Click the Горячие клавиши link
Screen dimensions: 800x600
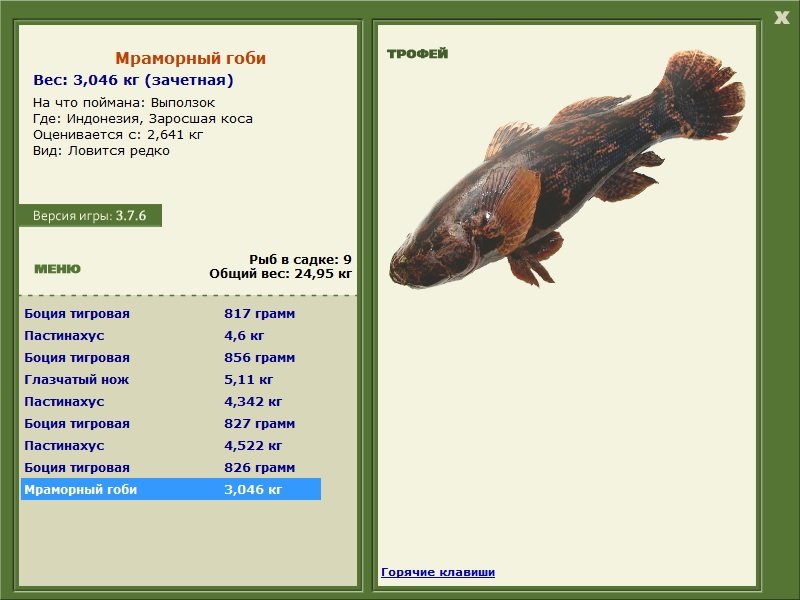pos(438,572)
